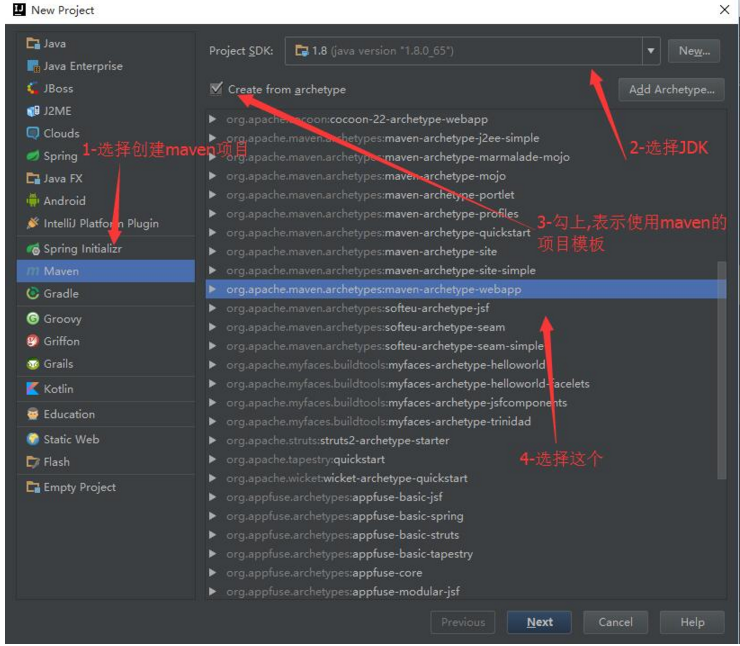Select maven-archetype-j2ee-simple row

(466, 138)
